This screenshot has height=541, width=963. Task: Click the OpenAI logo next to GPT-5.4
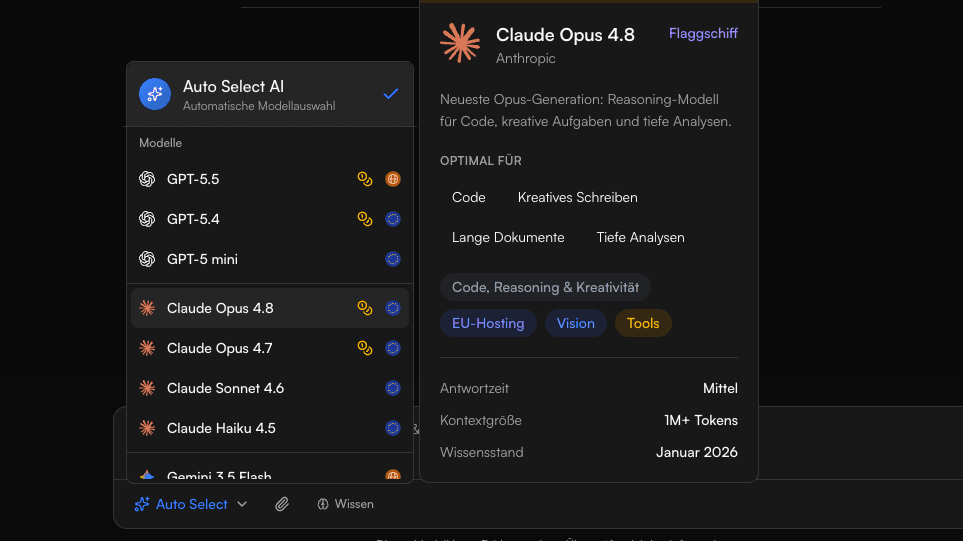(147, 219)
